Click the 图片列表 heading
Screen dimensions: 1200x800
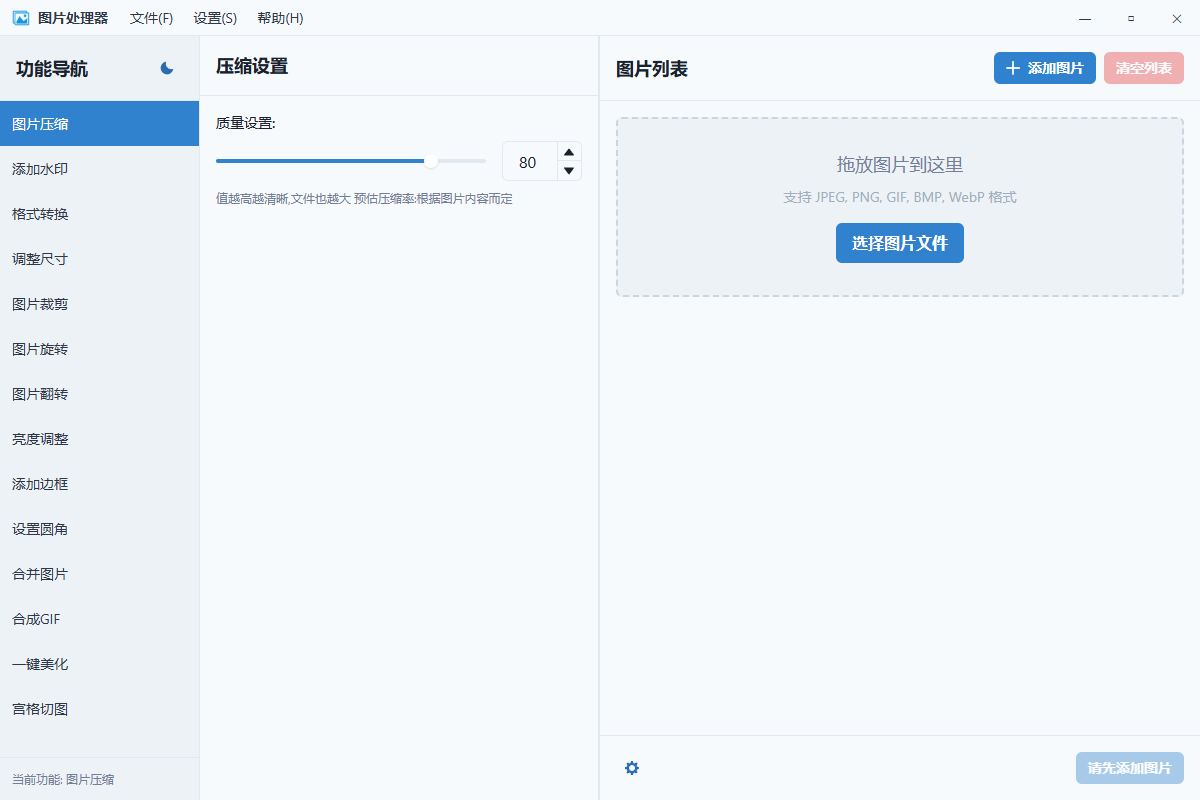[x=652, y=69]
